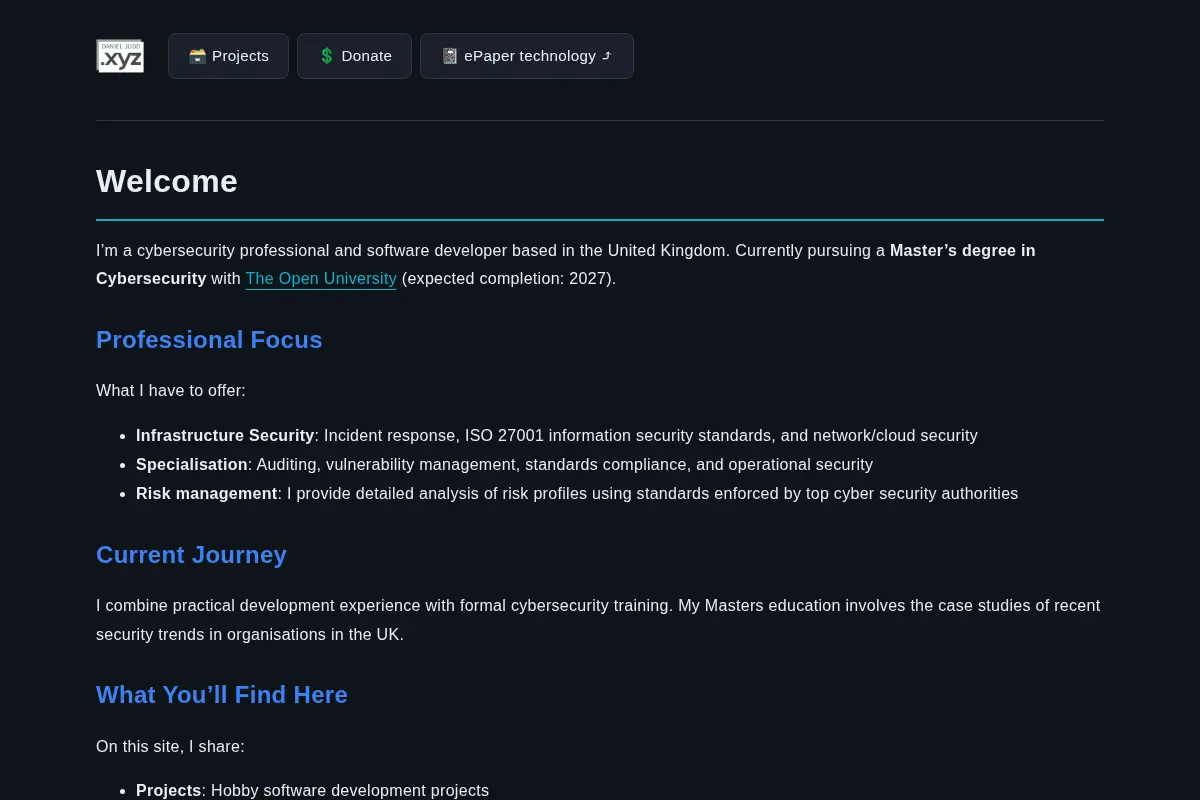Click the Professional Focus heading
1200x800 pixels.
209,340
